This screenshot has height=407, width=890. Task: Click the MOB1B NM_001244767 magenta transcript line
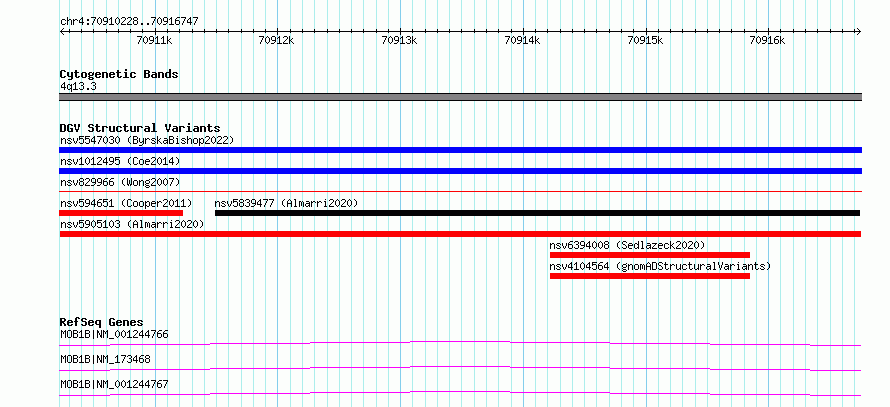pyautogui.click(x=460, y=393)
